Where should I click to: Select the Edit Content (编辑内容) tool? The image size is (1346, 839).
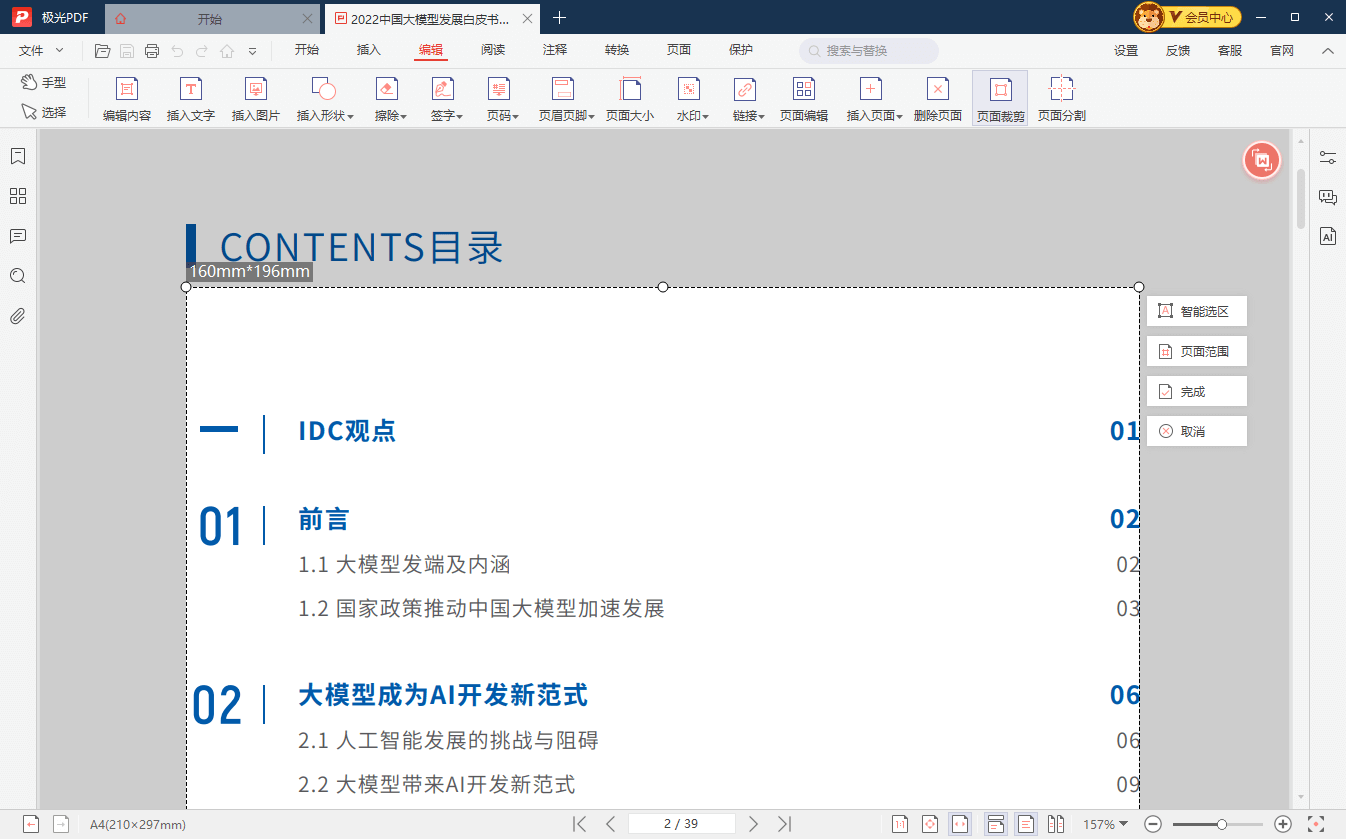tap(127, 99)
